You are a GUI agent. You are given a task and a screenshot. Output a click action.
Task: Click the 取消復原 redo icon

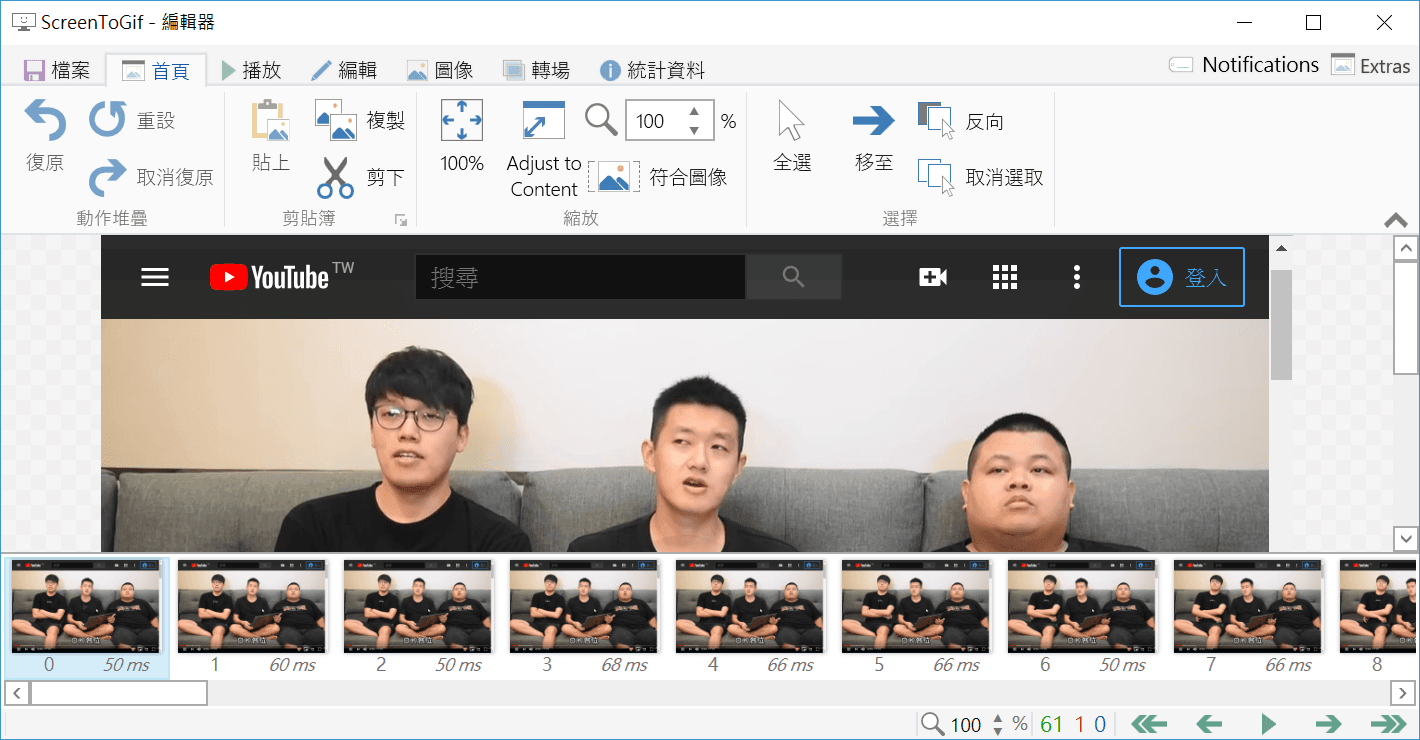coord(108,177)
